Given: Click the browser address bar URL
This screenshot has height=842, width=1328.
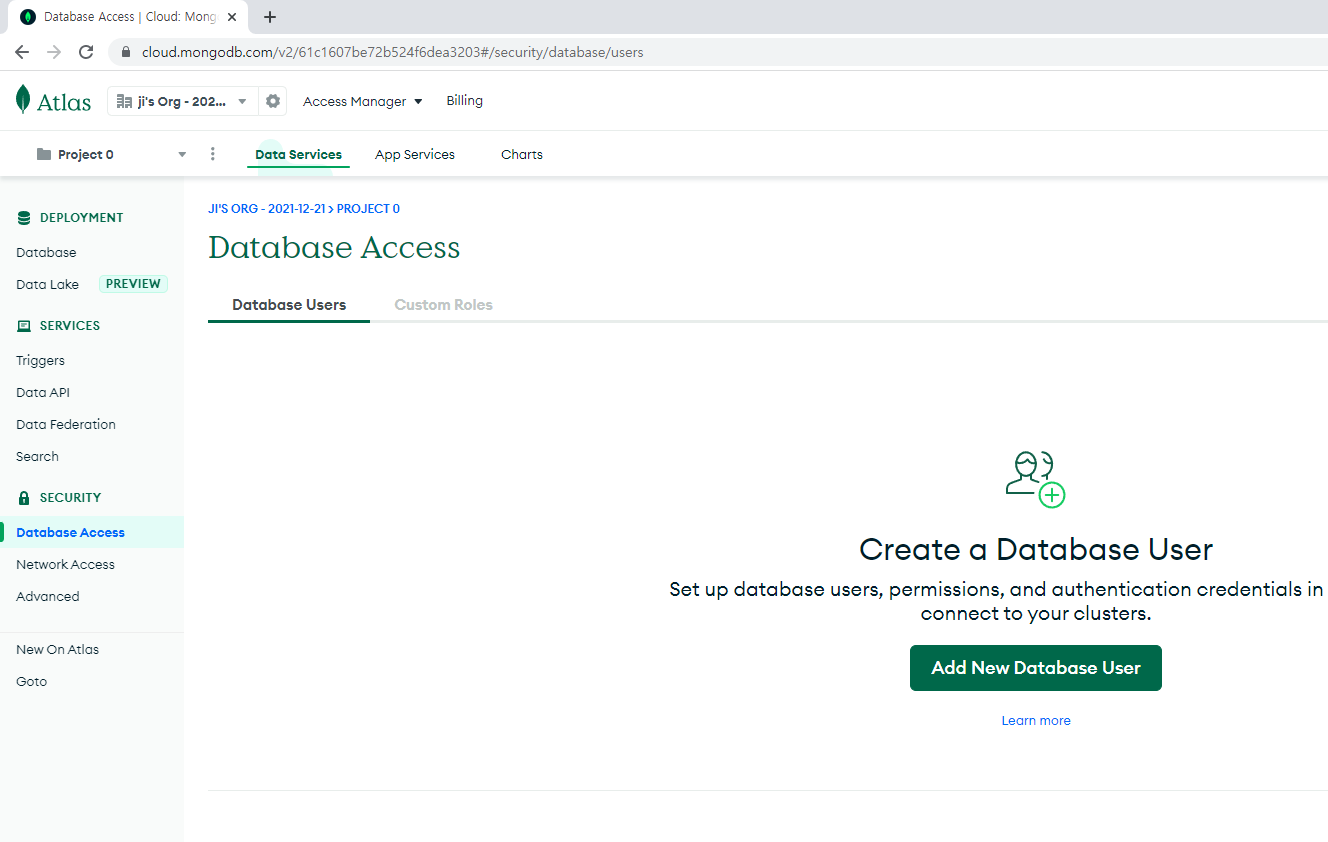Looking at the screenshot, I should pyautogui.click(x=392, y=52).
